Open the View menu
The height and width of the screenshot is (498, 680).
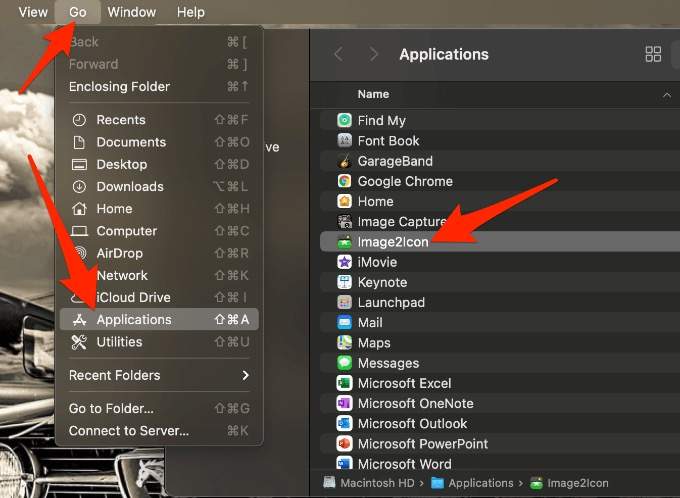pos(33,12)
